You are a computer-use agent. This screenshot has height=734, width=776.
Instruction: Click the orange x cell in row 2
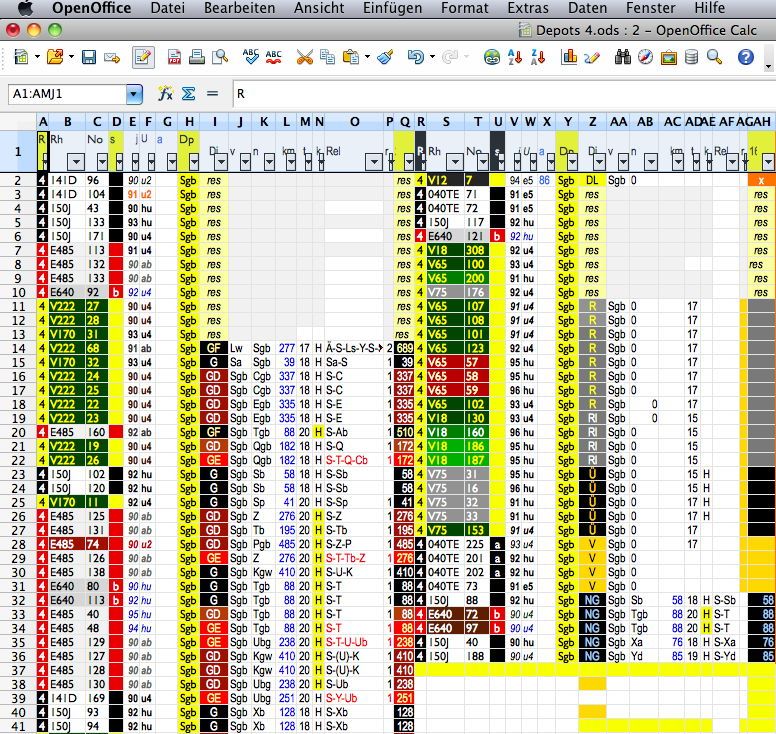coord(761,180)
